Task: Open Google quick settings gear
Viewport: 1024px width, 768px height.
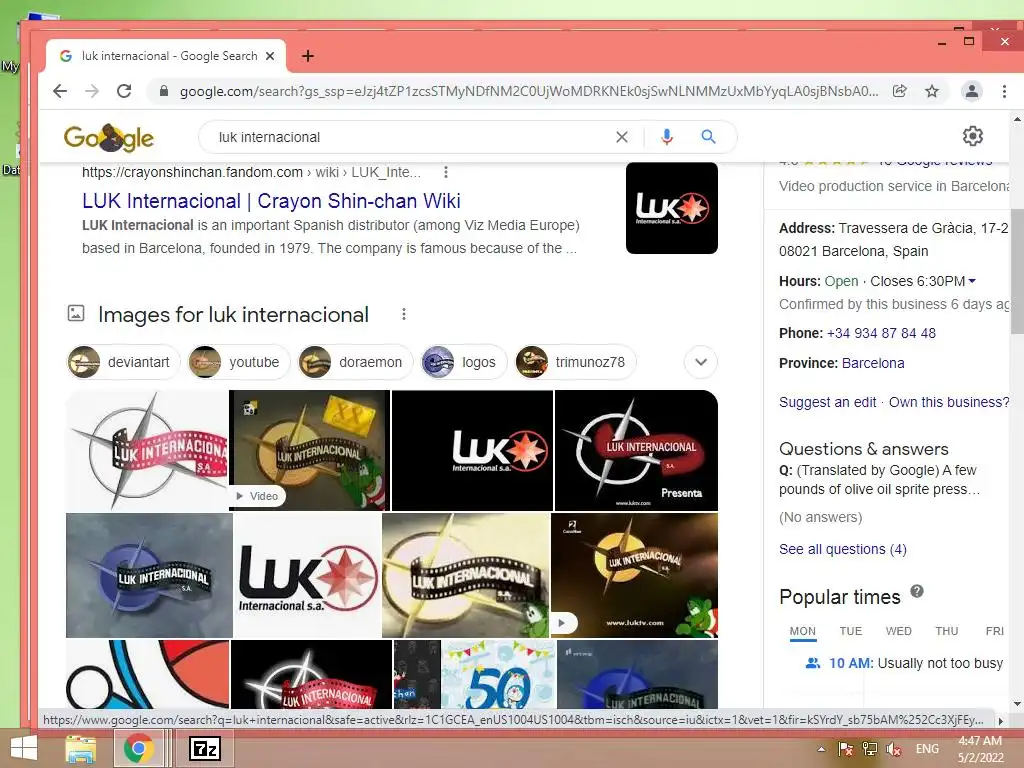Action: [x=972, y=136]
